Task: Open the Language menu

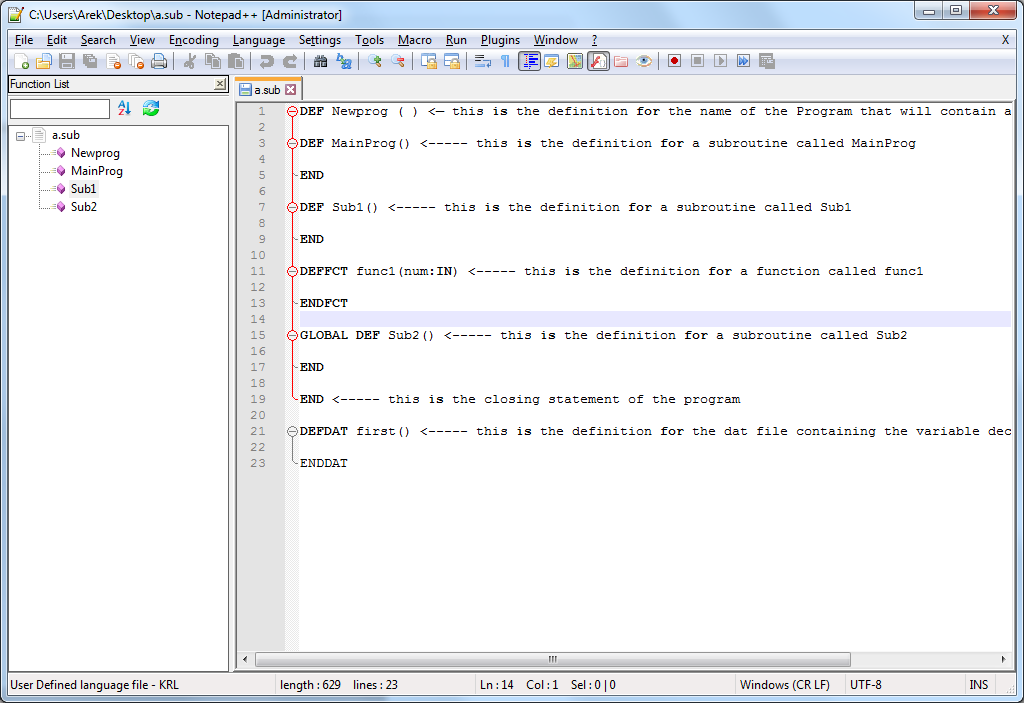Action: pyautogui.click(x=259, y=40)
